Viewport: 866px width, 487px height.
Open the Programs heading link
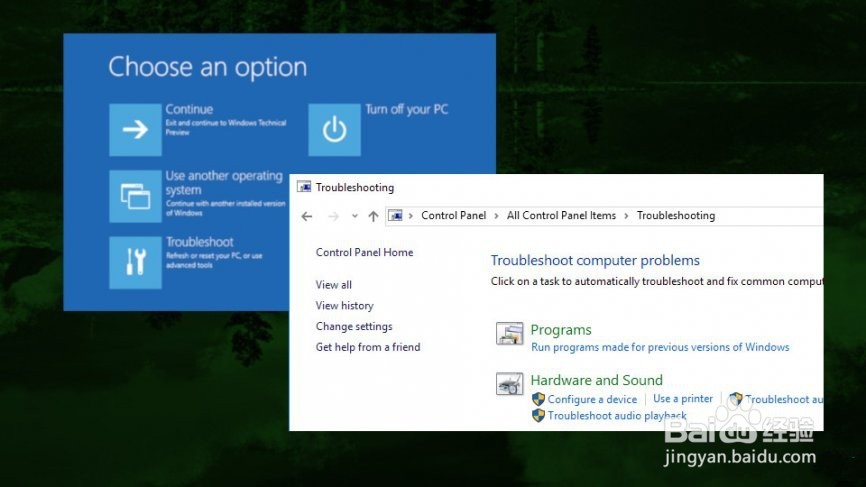coord(561,330)
